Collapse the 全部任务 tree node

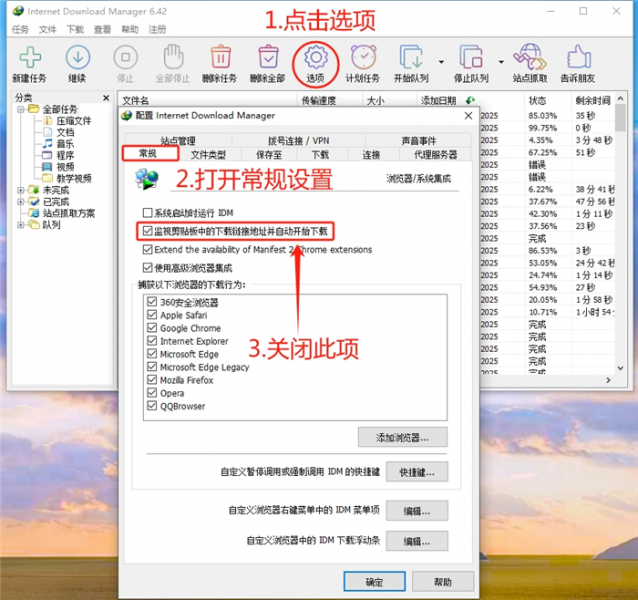click(x=20, y=109)
